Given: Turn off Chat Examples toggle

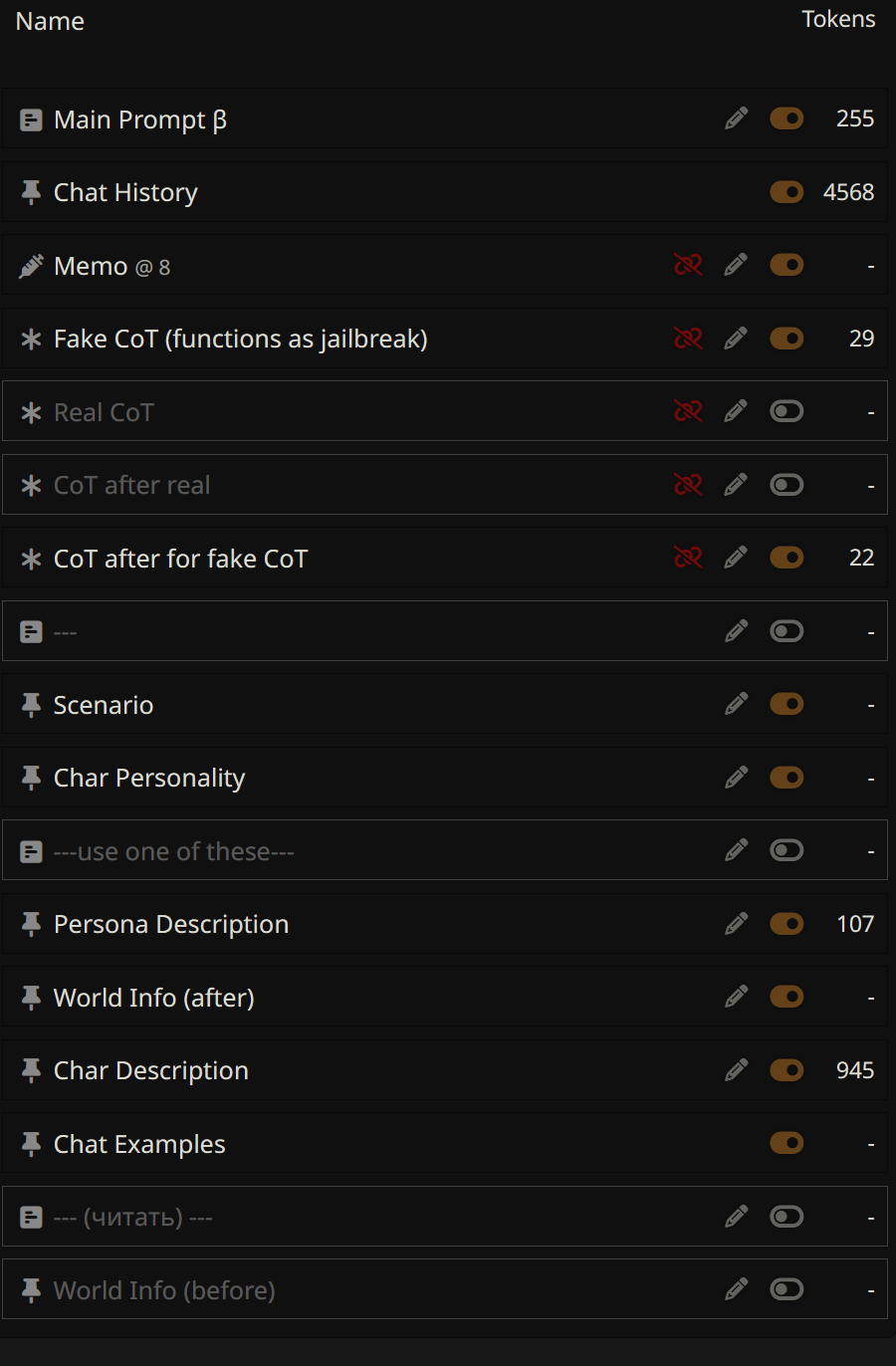Looking at the screenshot, I should pos(786,1143).
